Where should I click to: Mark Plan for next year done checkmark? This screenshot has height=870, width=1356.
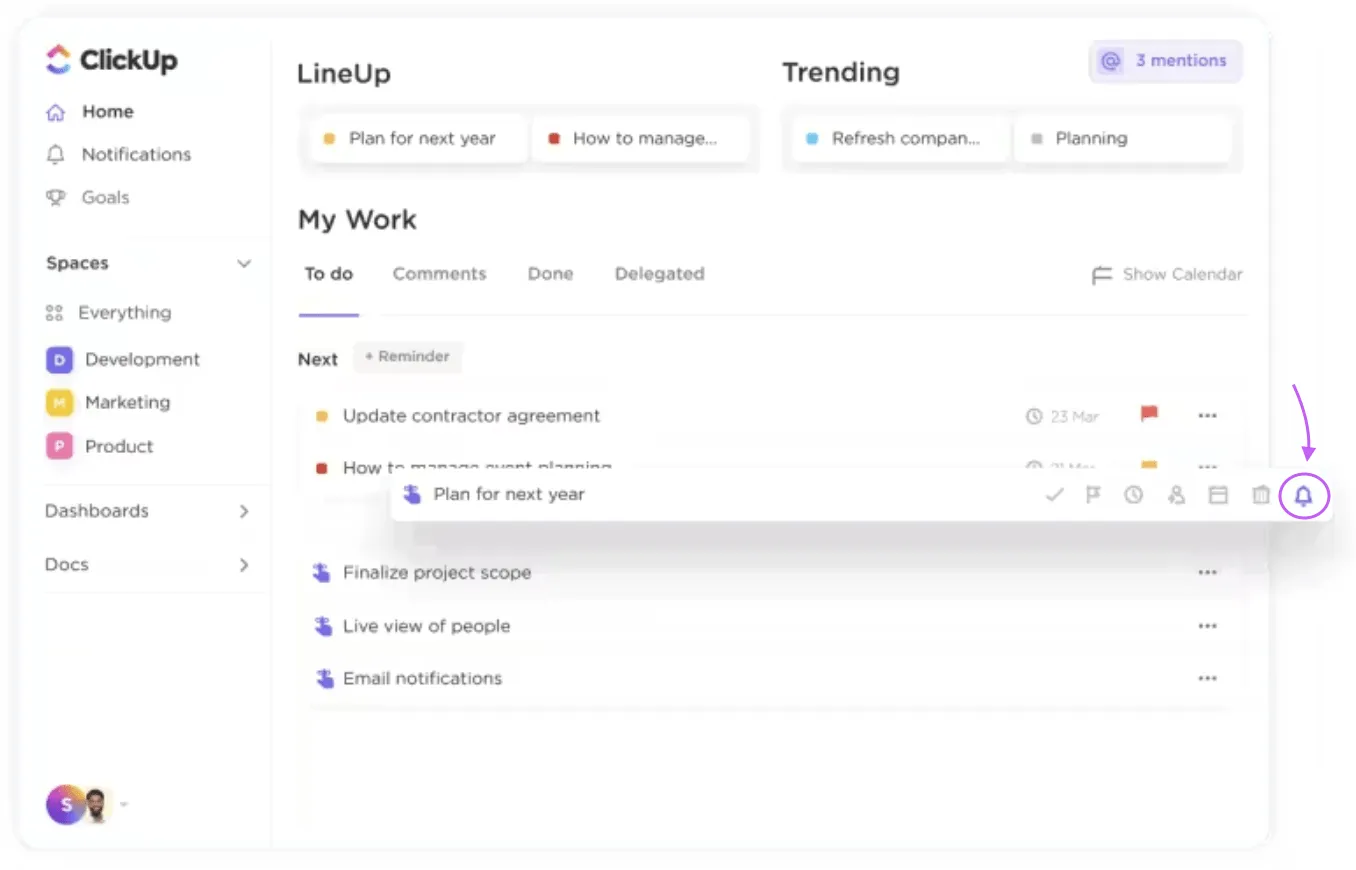pyautogui.click(x=1054, y=495)
